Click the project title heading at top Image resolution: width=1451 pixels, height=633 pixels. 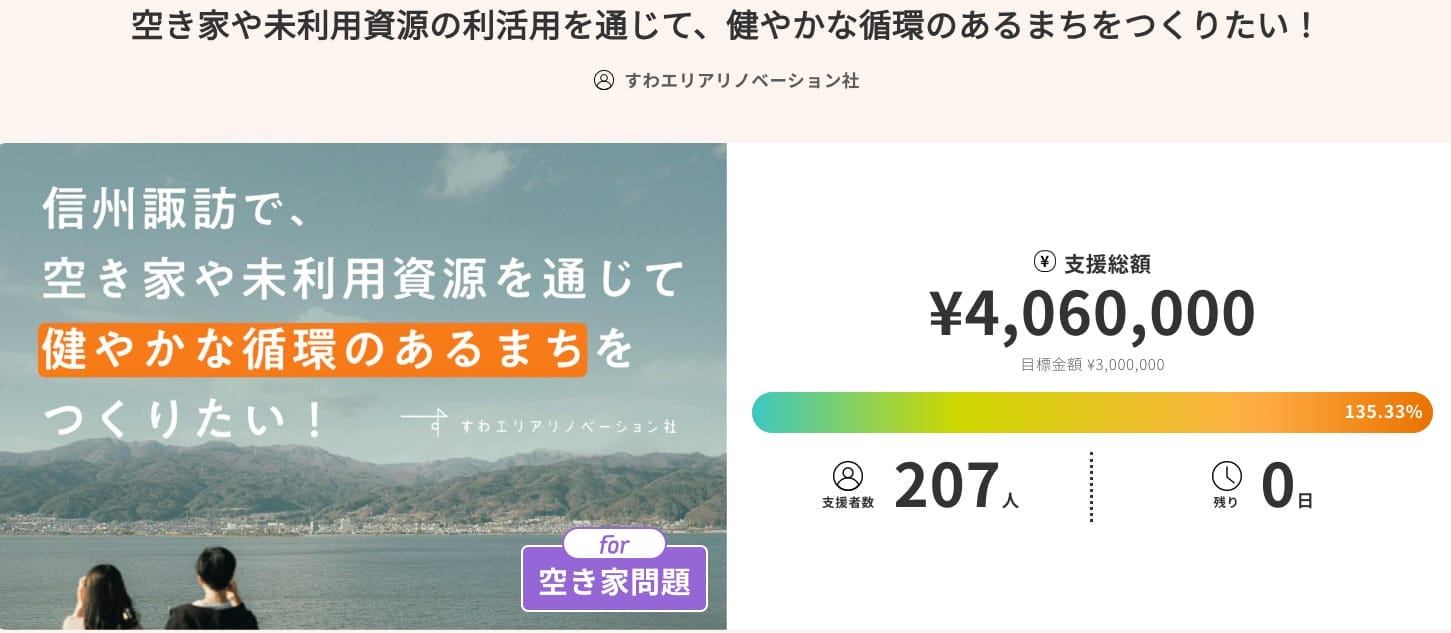724,27
